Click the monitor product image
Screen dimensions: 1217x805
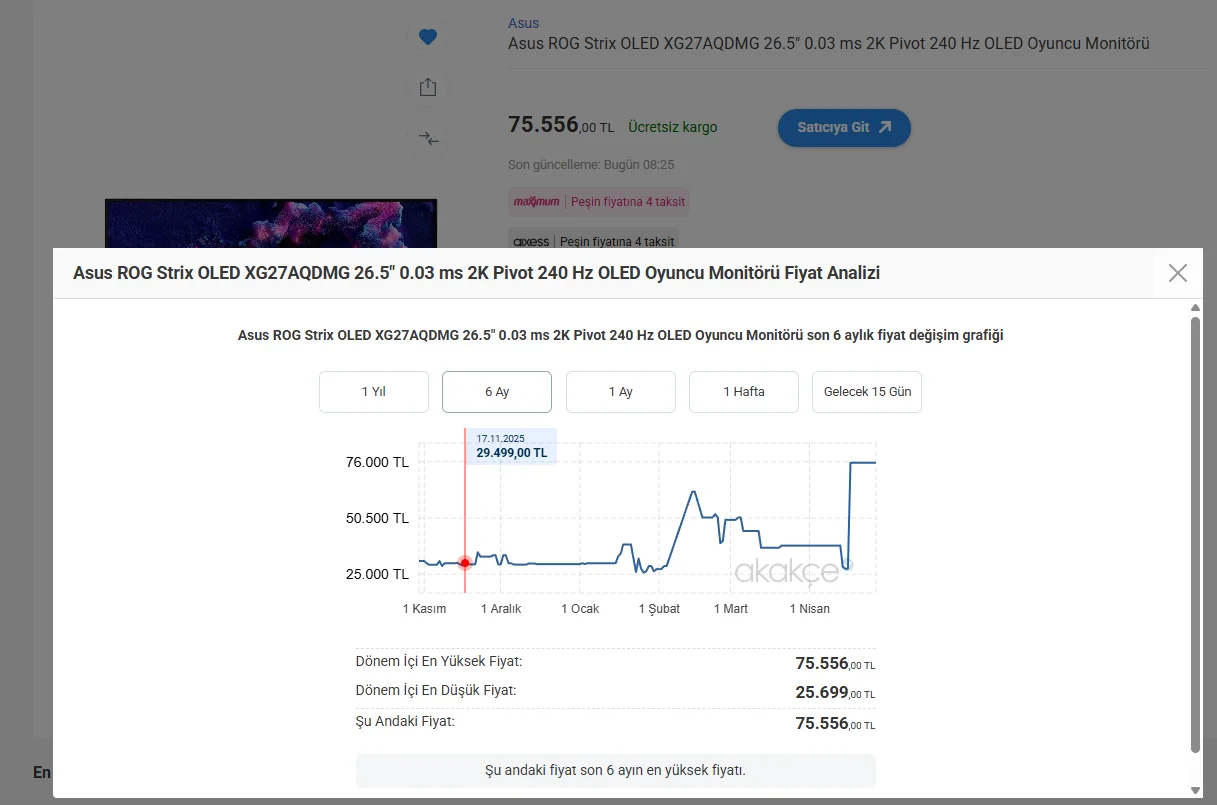(270, 223)
